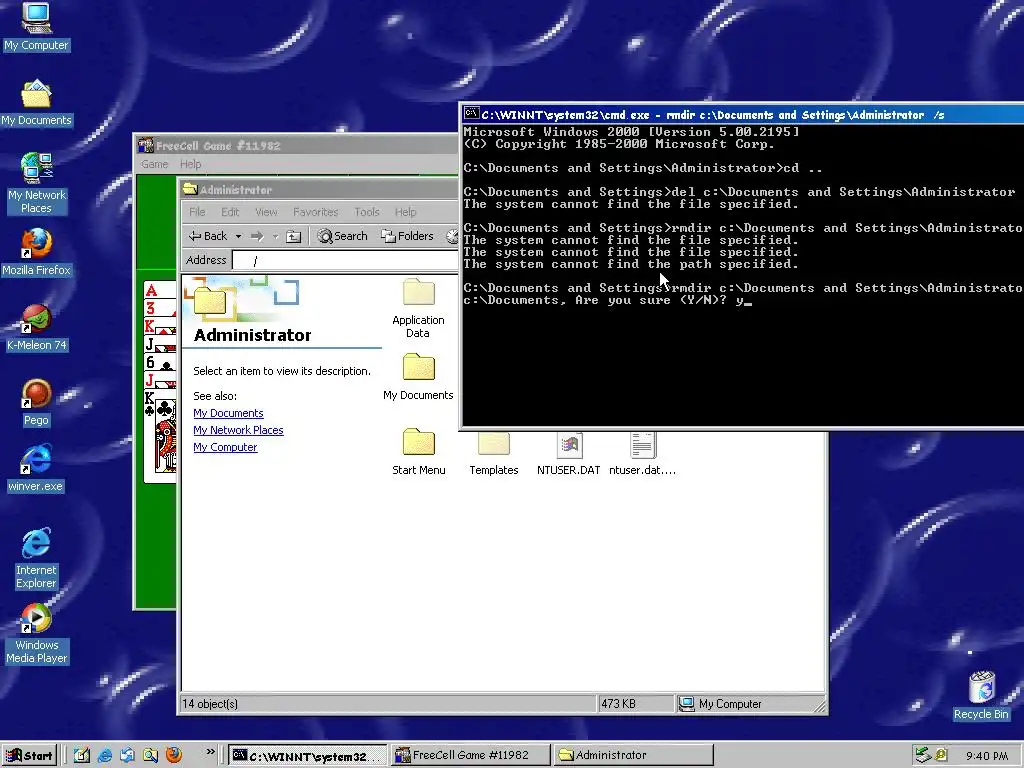This screenshot has height=768, width=1024.
Task: Click the My Network Places link
Action: (238, 430)
